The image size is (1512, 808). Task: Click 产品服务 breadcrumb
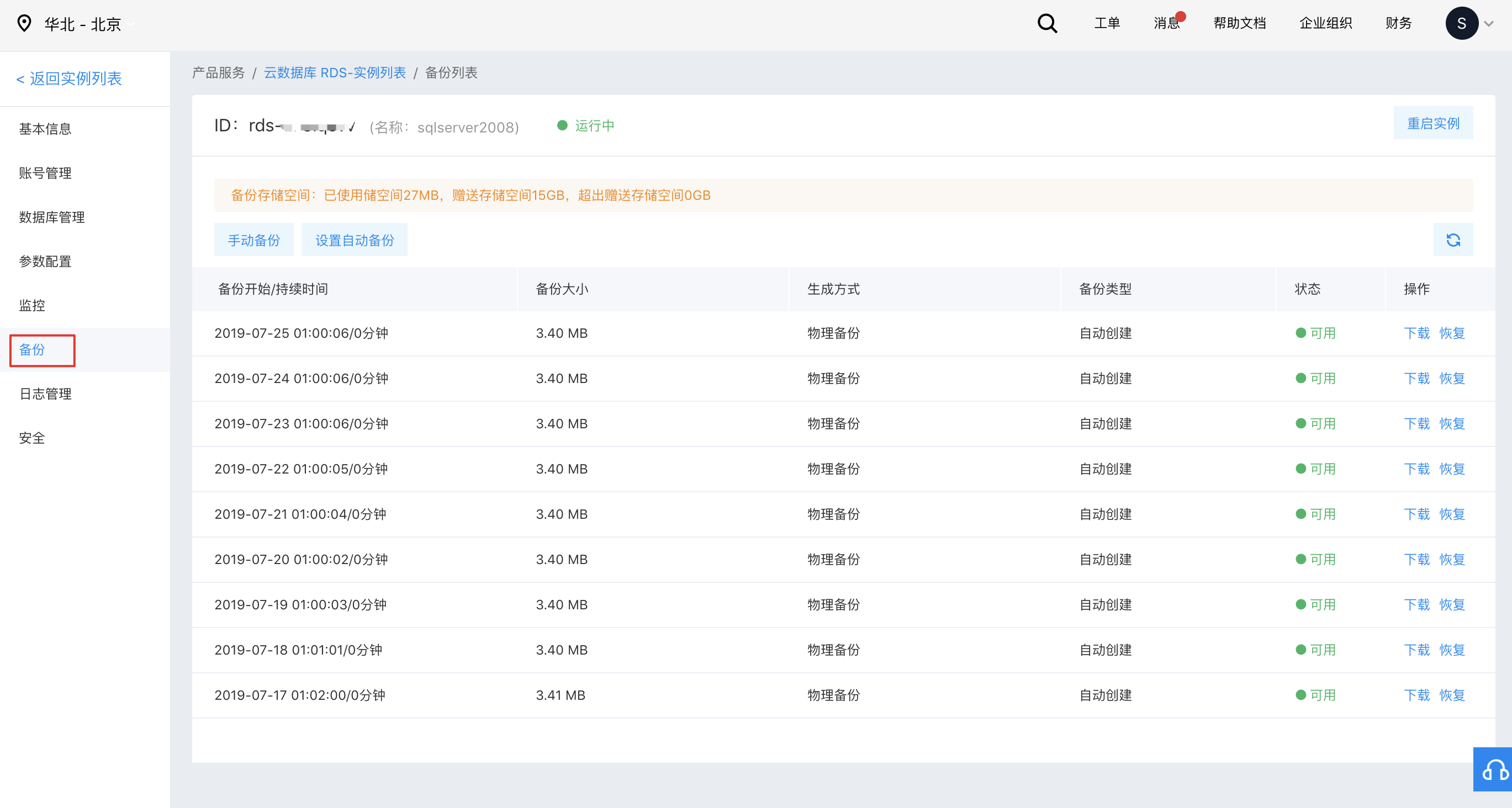(218, 73)
